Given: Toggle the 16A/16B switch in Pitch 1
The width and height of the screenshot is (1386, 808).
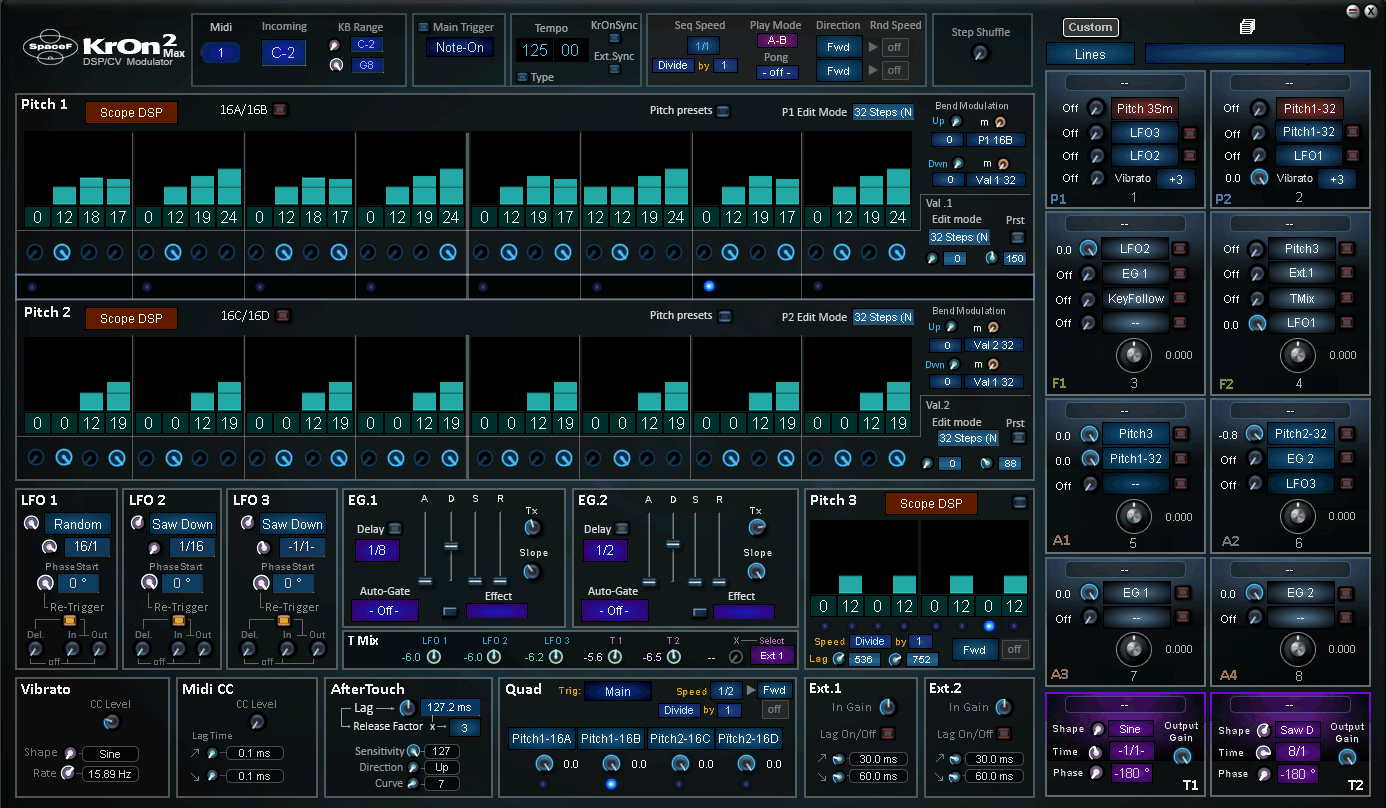Looking at the screenshot, I should pos(280,109).
